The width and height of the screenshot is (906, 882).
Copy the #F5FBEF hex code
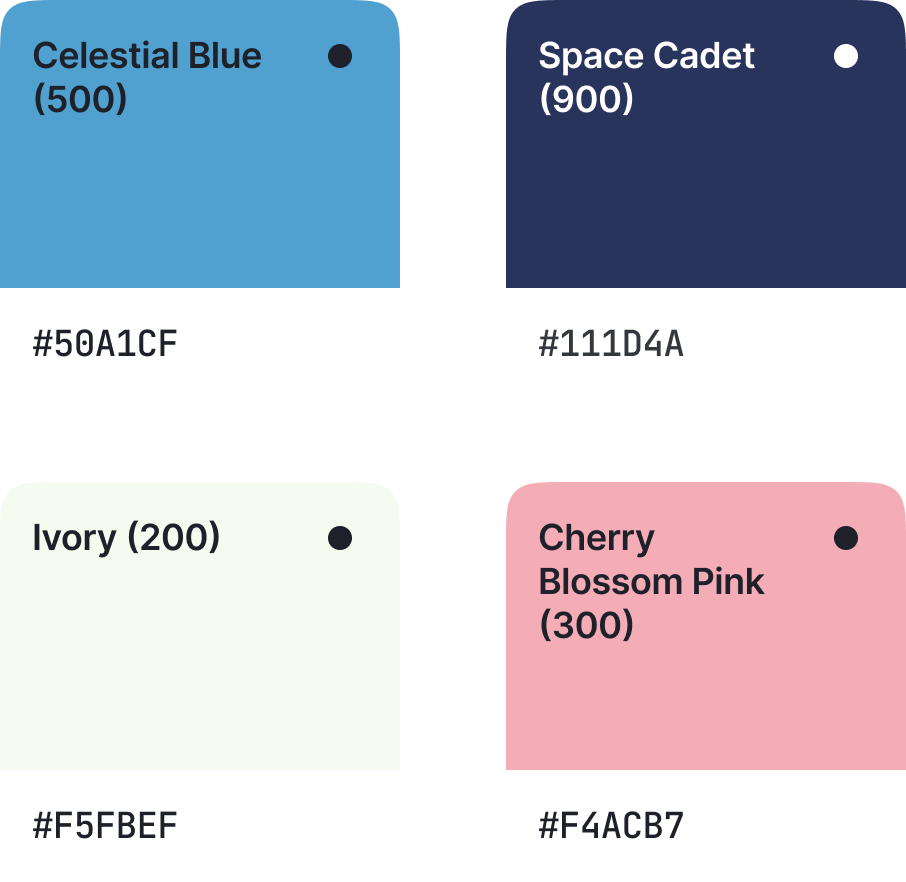pos(105,826)
